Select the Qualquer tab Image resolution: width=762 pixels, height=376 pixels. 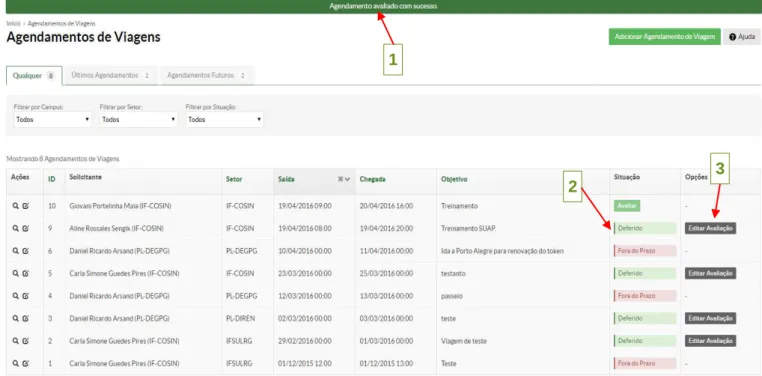34,76
